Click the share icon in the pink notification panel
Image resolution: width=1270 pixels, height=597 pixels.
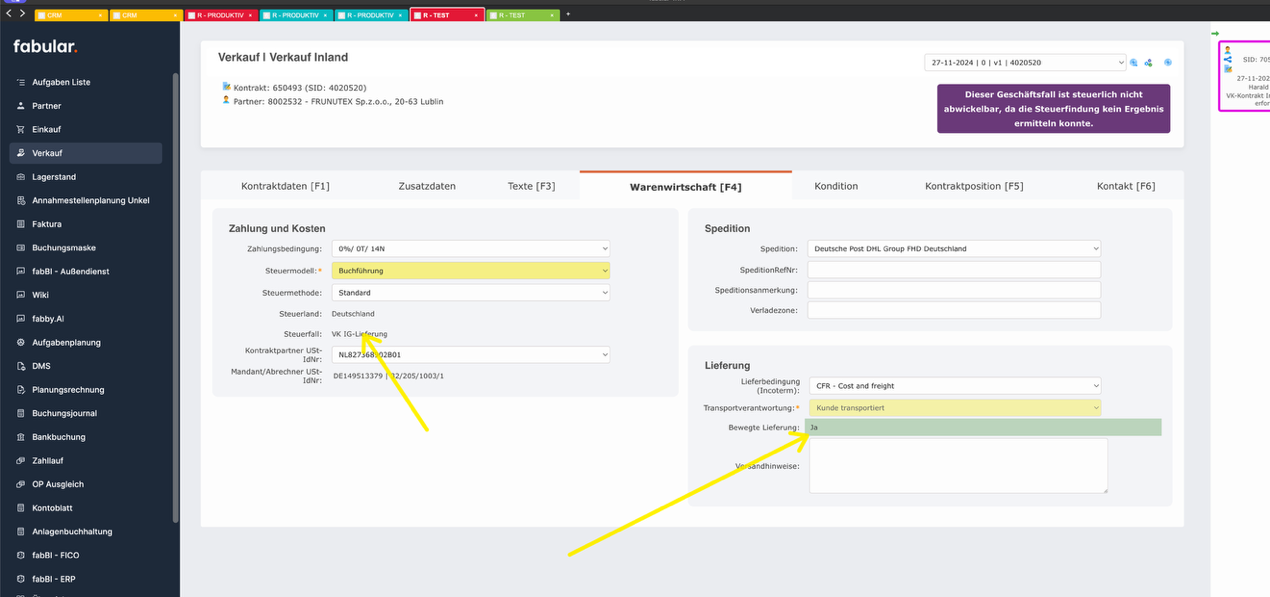pyautogui.click(x=1228, y=58)
